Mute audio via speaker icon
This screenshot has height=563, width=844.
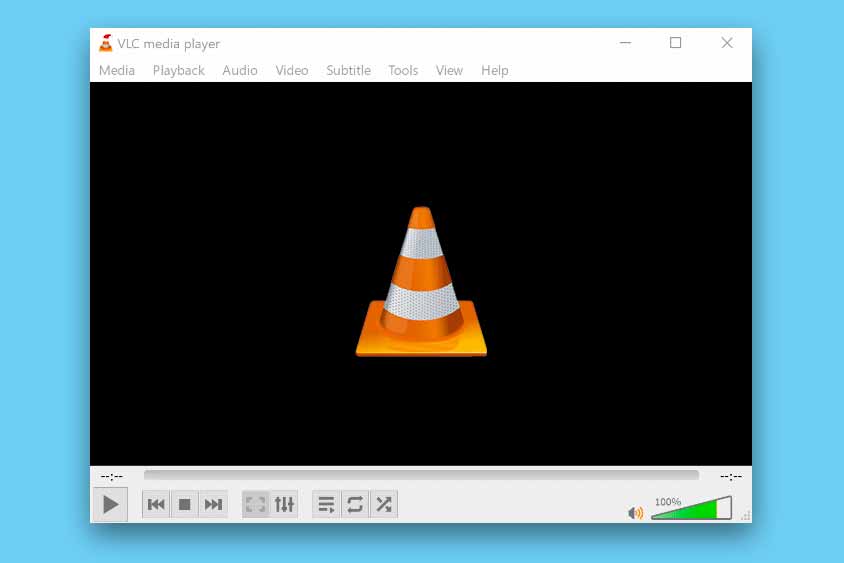[635, 513]
